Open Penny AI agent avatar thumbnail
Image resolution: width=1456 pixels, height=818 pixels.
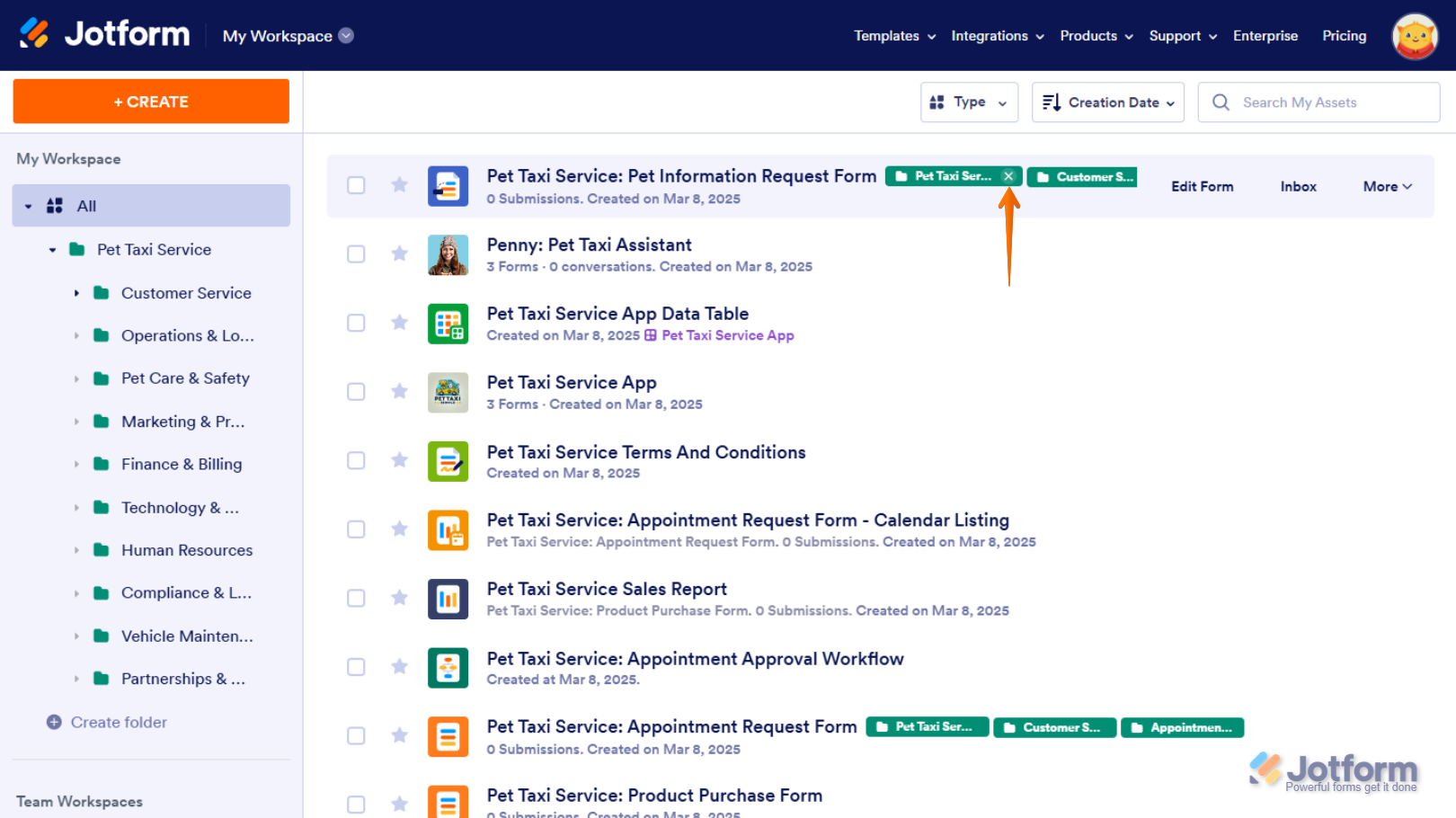[448, 254]
